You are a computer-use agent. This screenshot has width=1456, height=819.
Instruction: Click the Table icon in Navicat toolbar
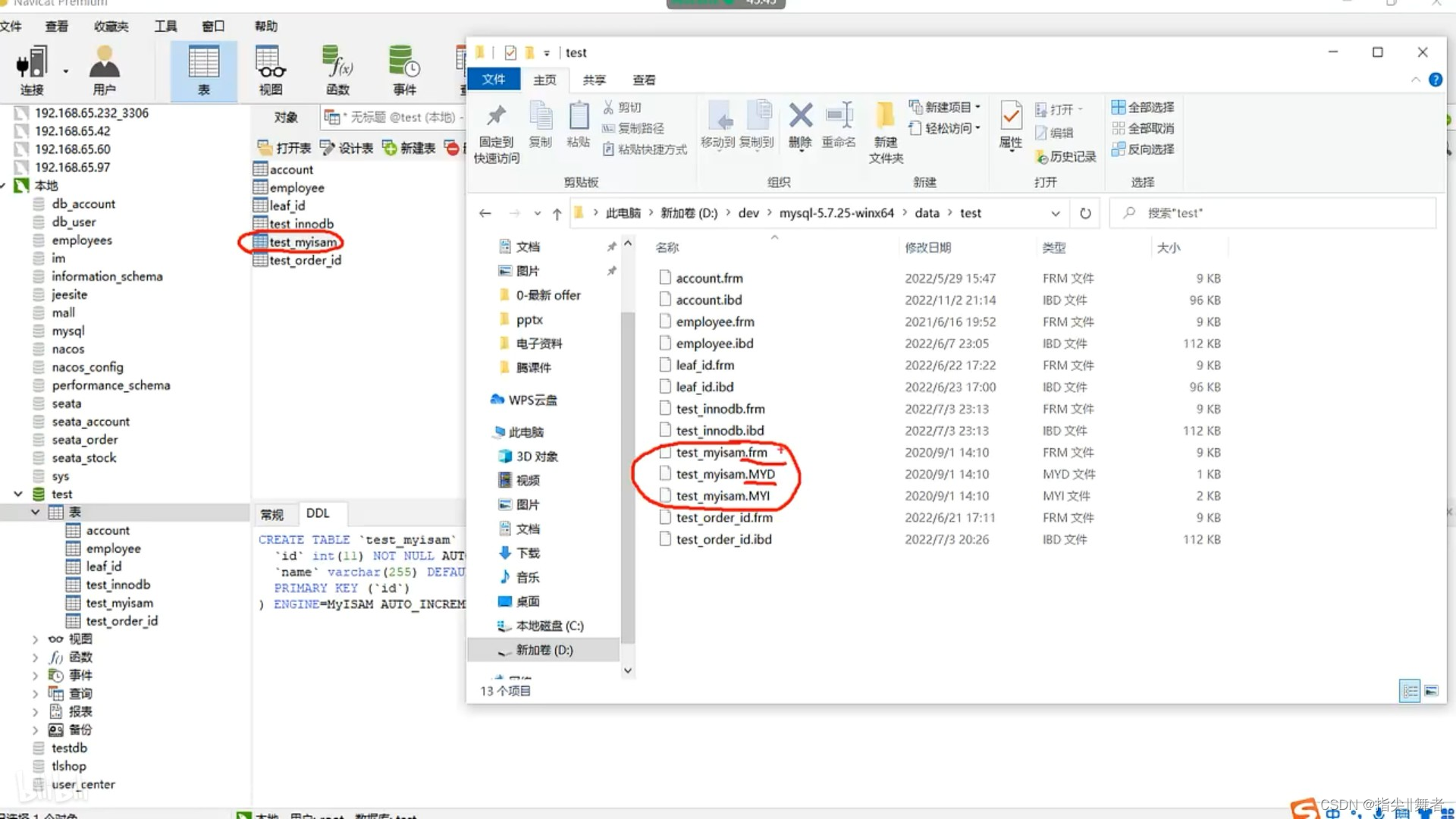coord(203,68)
